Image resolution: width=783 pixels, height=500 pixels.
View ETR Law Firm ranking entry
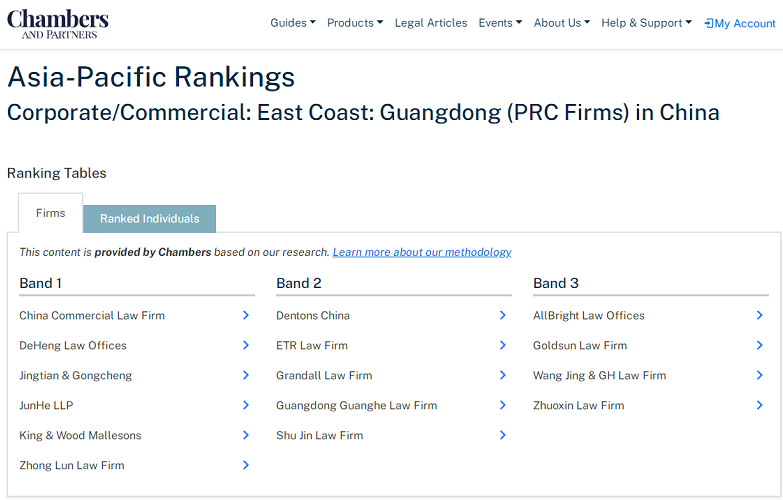tap(312, 346)
